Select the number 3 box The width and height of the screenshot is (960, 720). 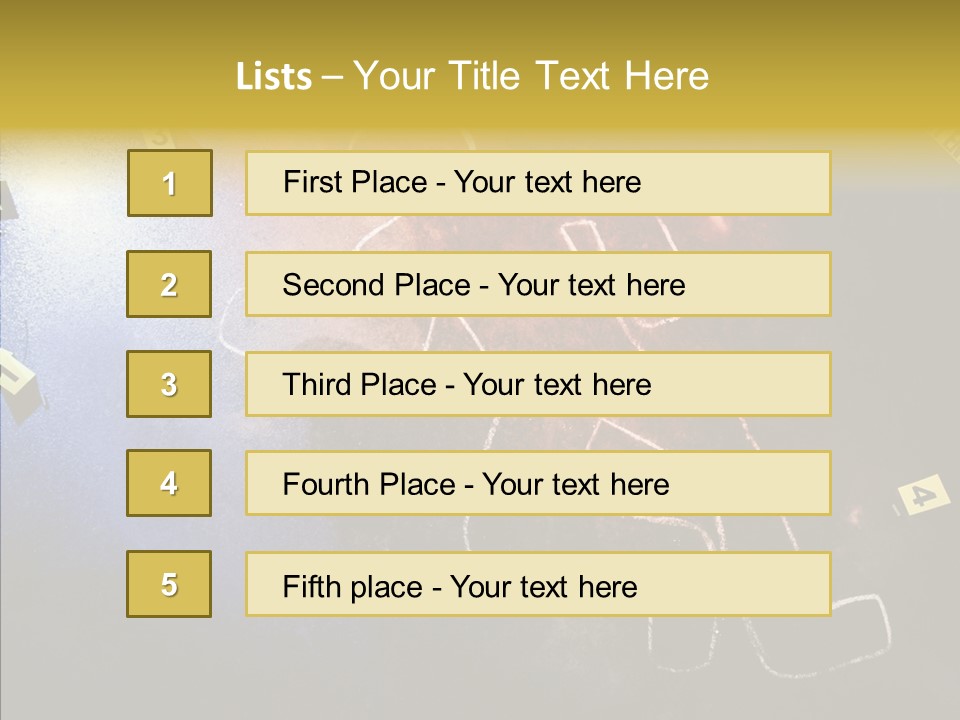(169, 384)
